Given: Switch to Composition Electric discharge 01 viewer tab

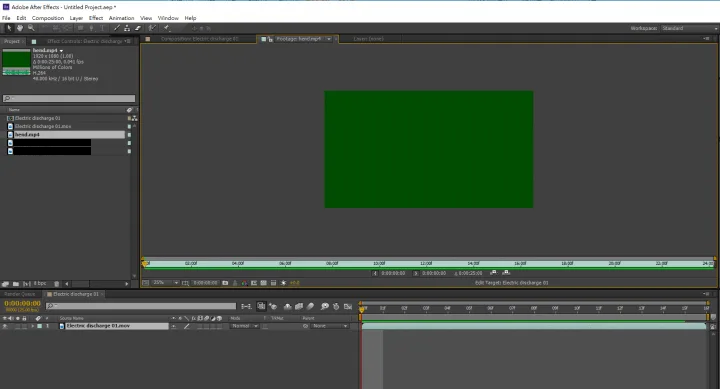Looking at the screenshot, I should coord(199,39).
